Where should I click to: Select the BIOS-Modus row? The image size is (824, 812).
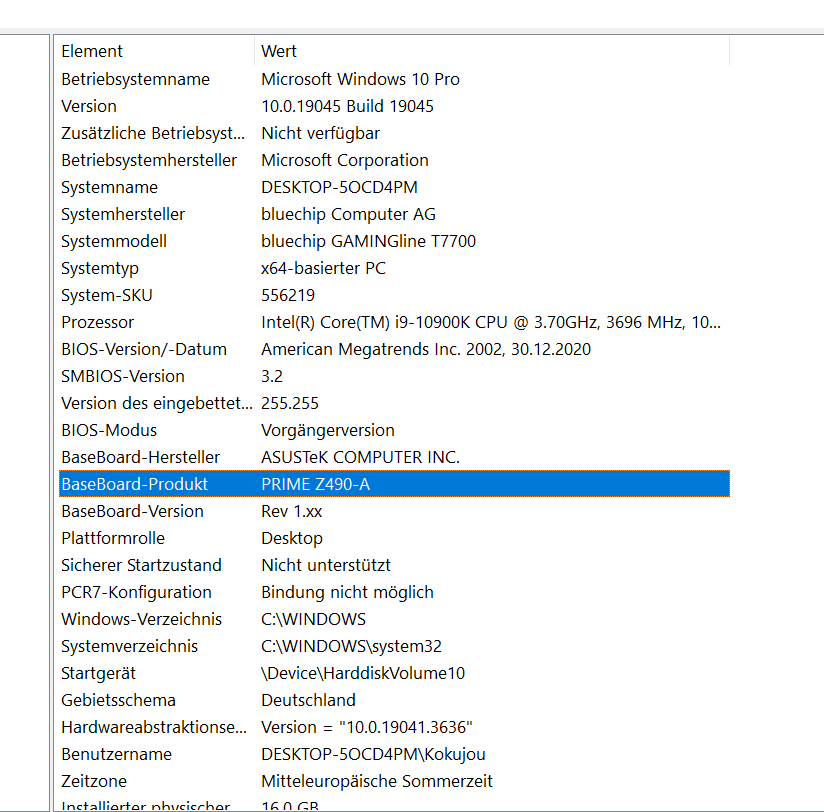pyautogui.click(x=394, y=430)
